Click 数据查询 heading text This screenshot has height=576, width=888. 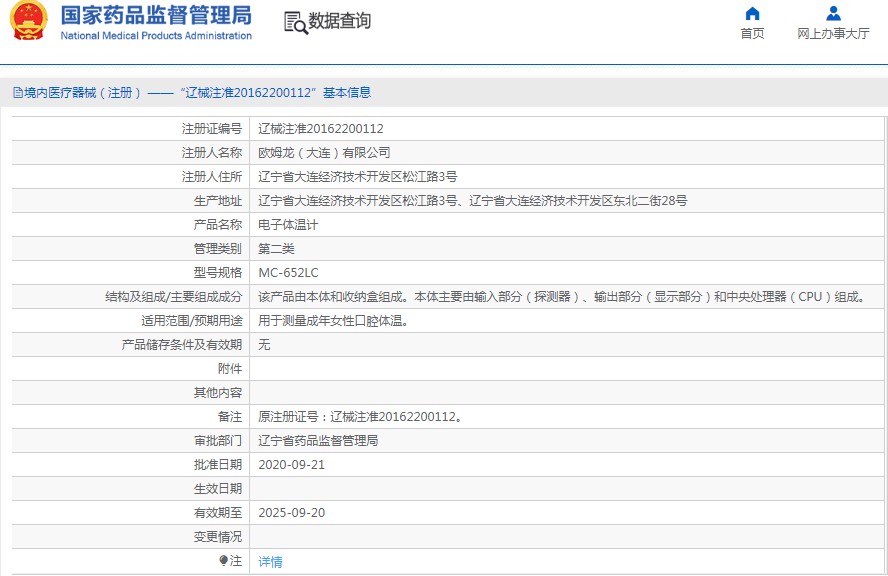tap(339, 21)
